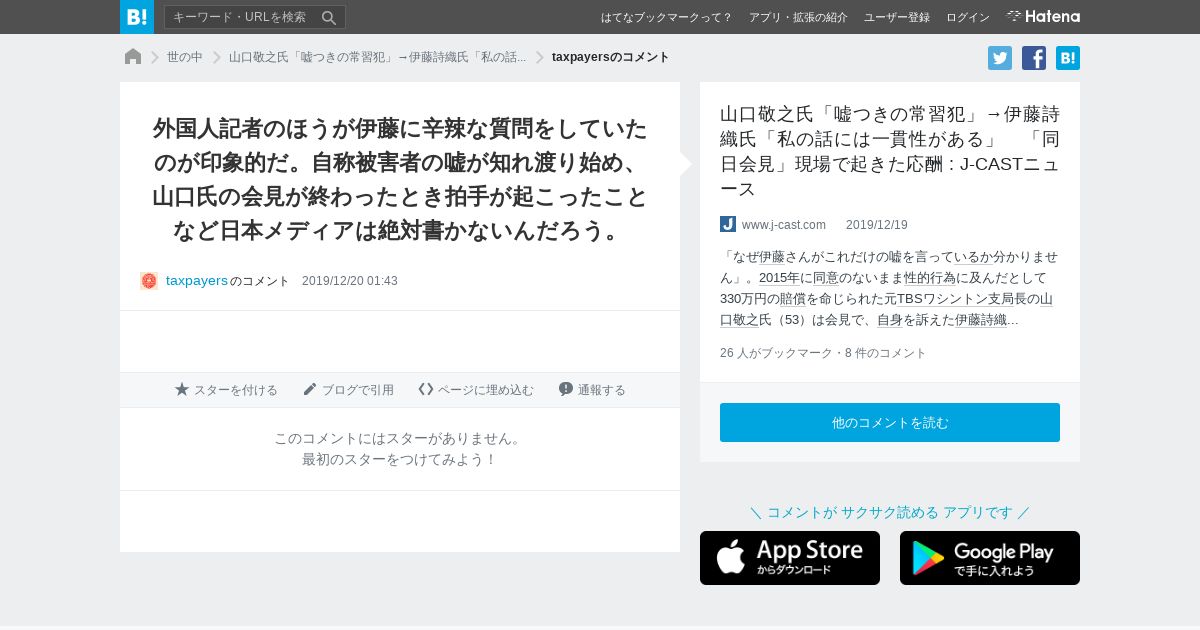Click comment timestamp 2019/12/20 01:43
This screenshot has height=630, width=1200.
[350, 281]
